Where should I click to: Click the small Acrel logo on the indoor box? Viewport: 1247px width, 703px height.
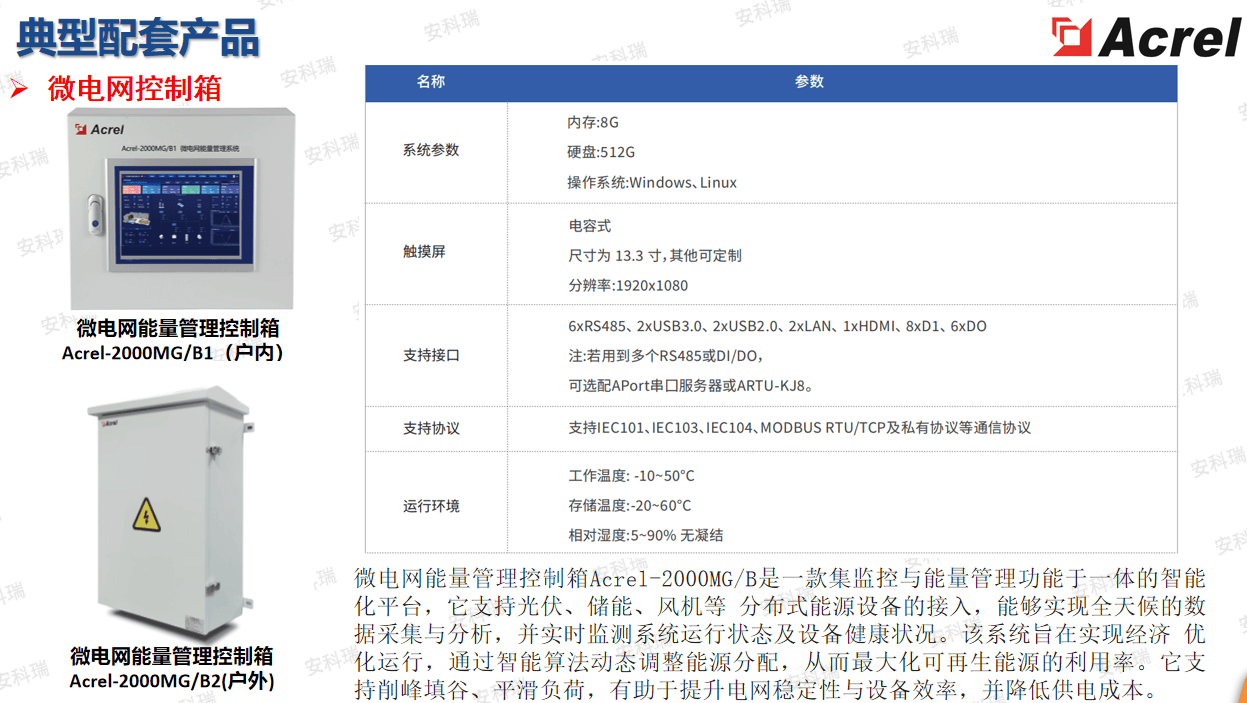tap(100, 130)
